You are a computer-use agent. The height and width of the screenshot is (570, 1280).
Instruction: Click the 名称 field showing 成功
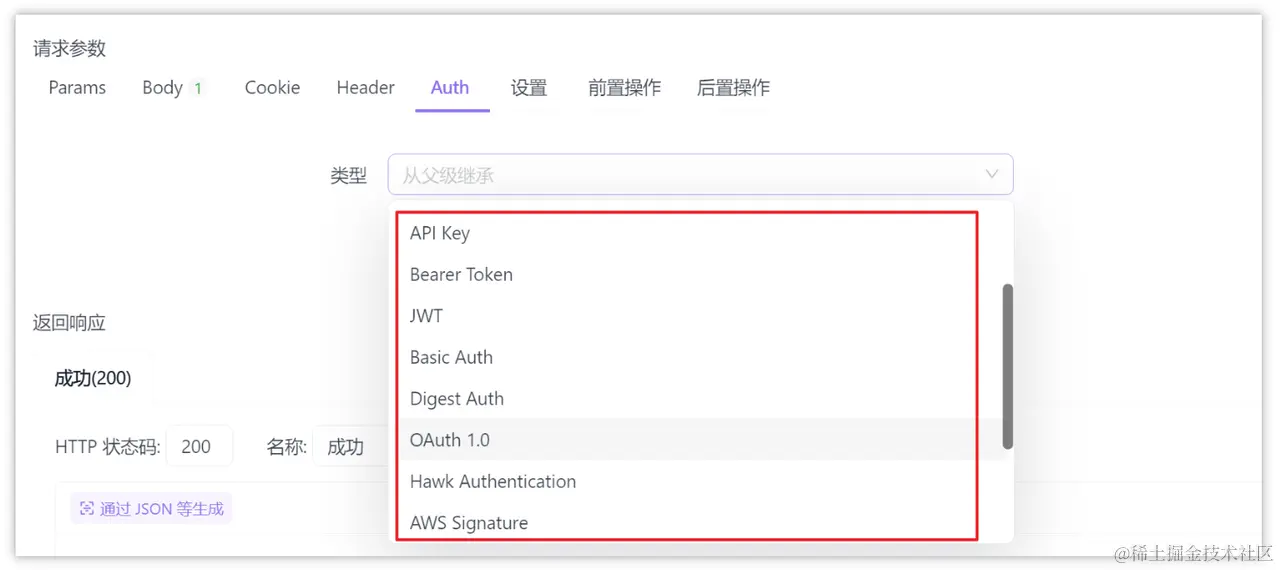coord(350,446)
